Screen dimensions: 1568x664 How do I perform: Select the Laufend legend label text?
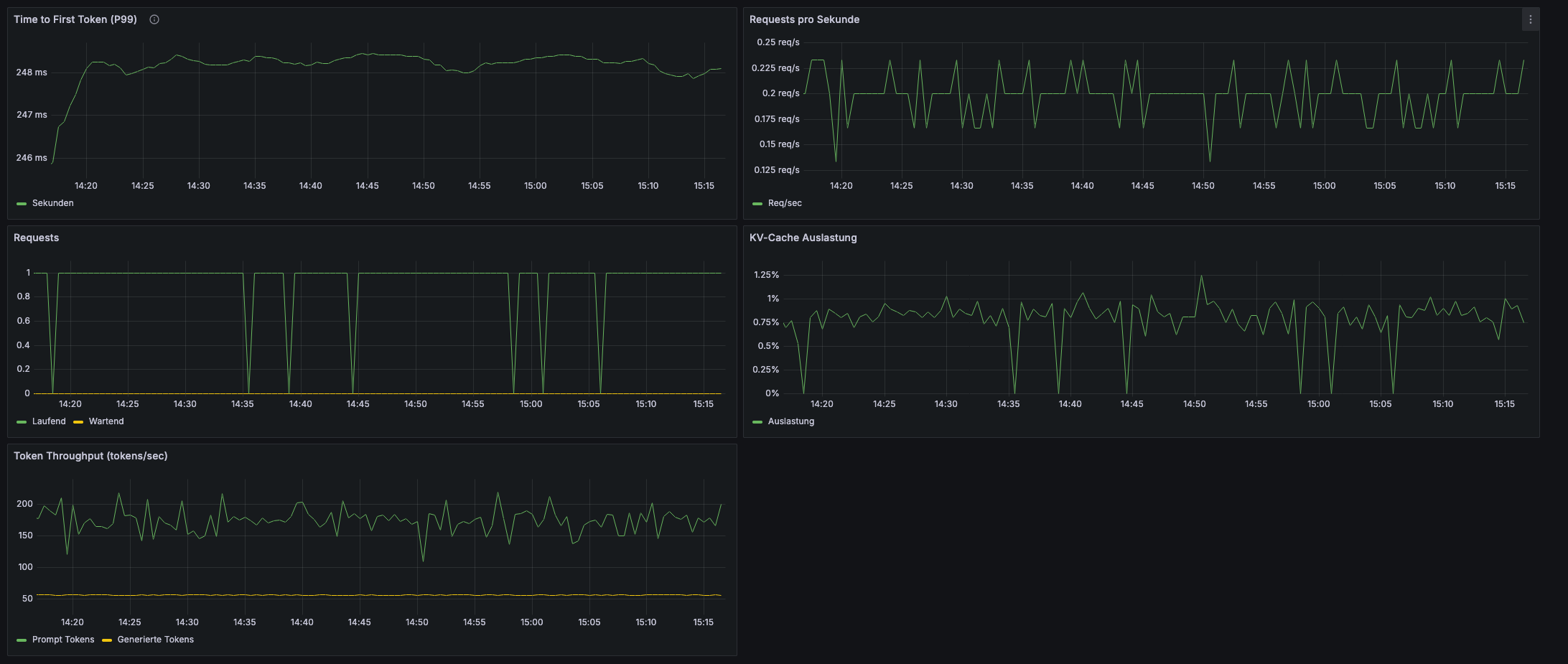(x=47, y=421)
